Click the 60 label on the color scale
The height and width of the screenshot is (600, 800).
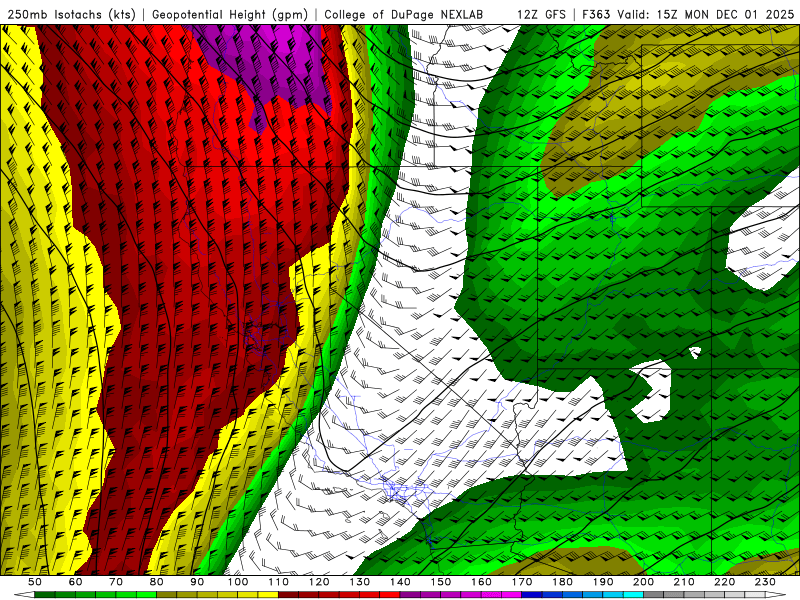[76, 582]
